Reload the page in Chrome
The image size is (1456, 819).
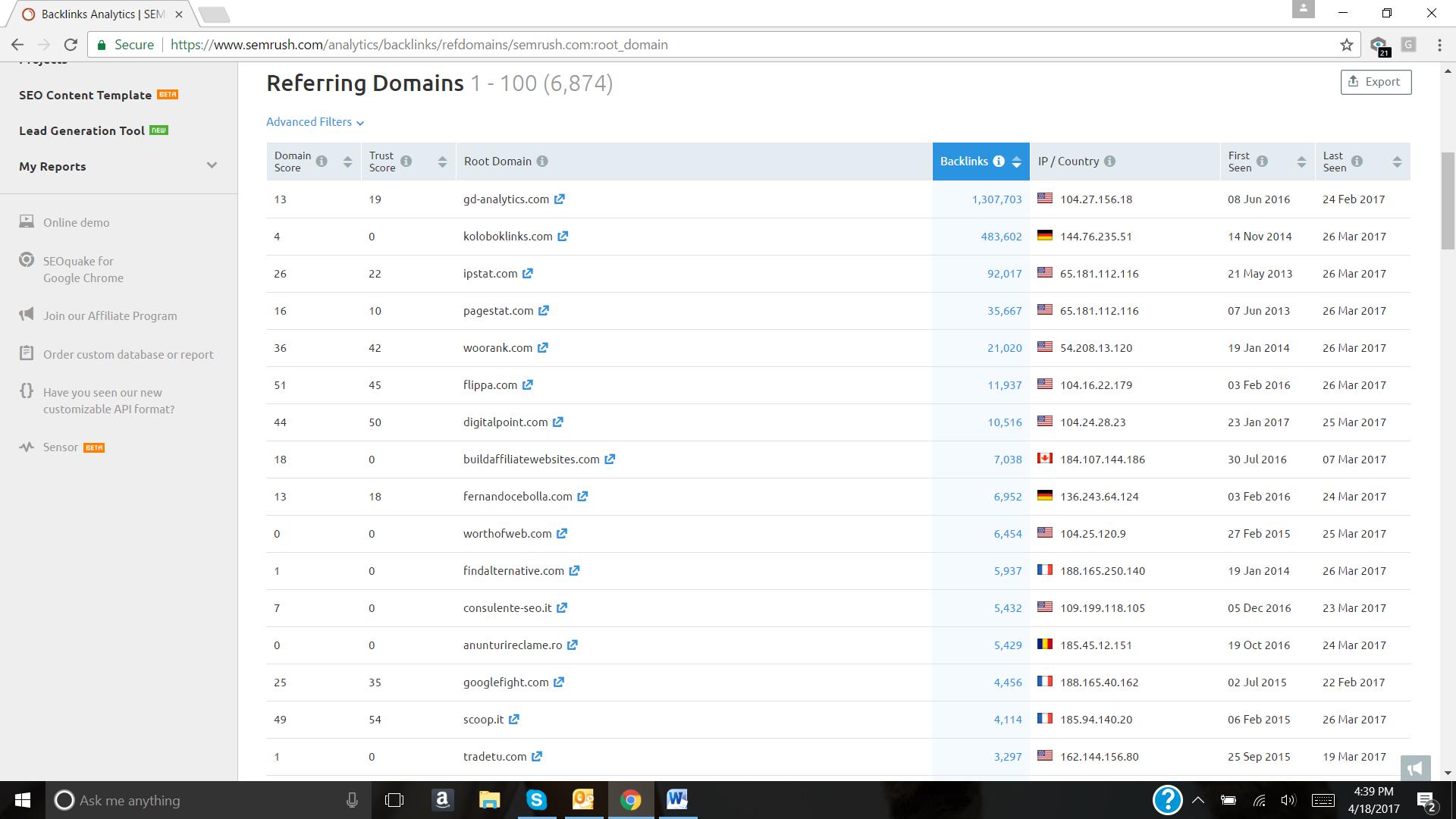tap(71, 45)
